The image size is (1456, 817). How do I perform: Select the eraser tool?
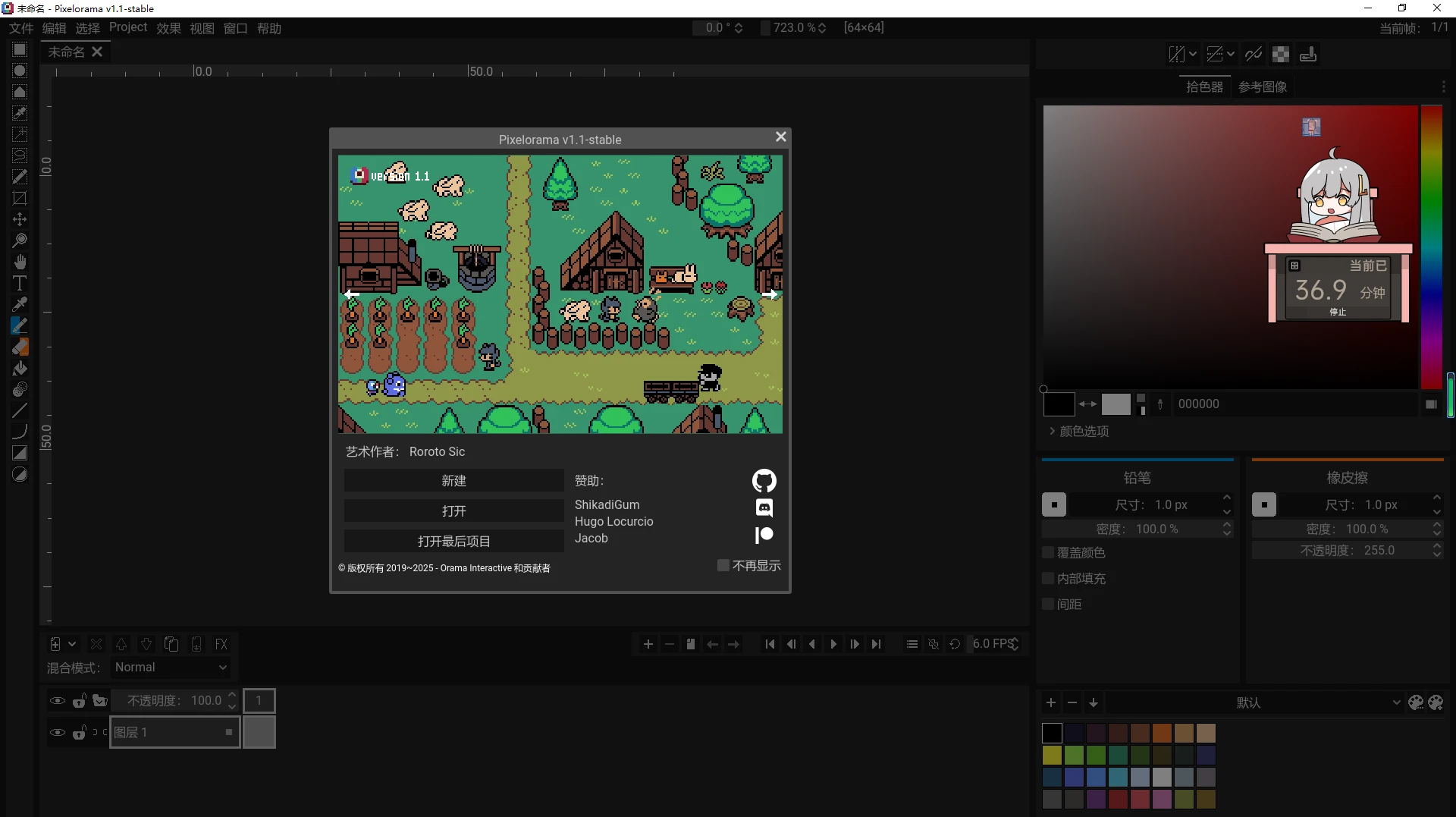[20, 347]
